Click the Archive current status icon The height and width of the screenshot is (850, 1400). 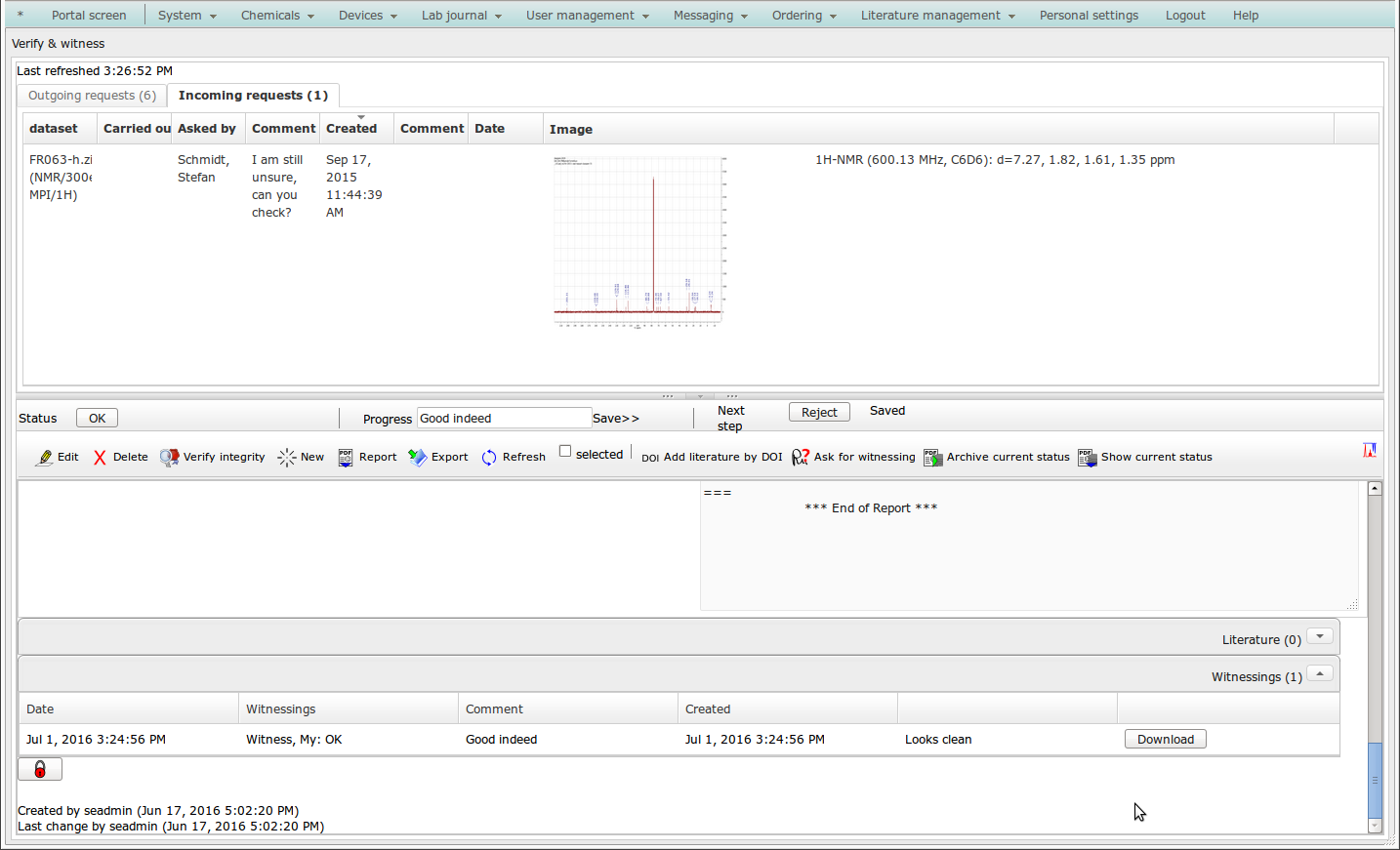[x=932, y=458]
